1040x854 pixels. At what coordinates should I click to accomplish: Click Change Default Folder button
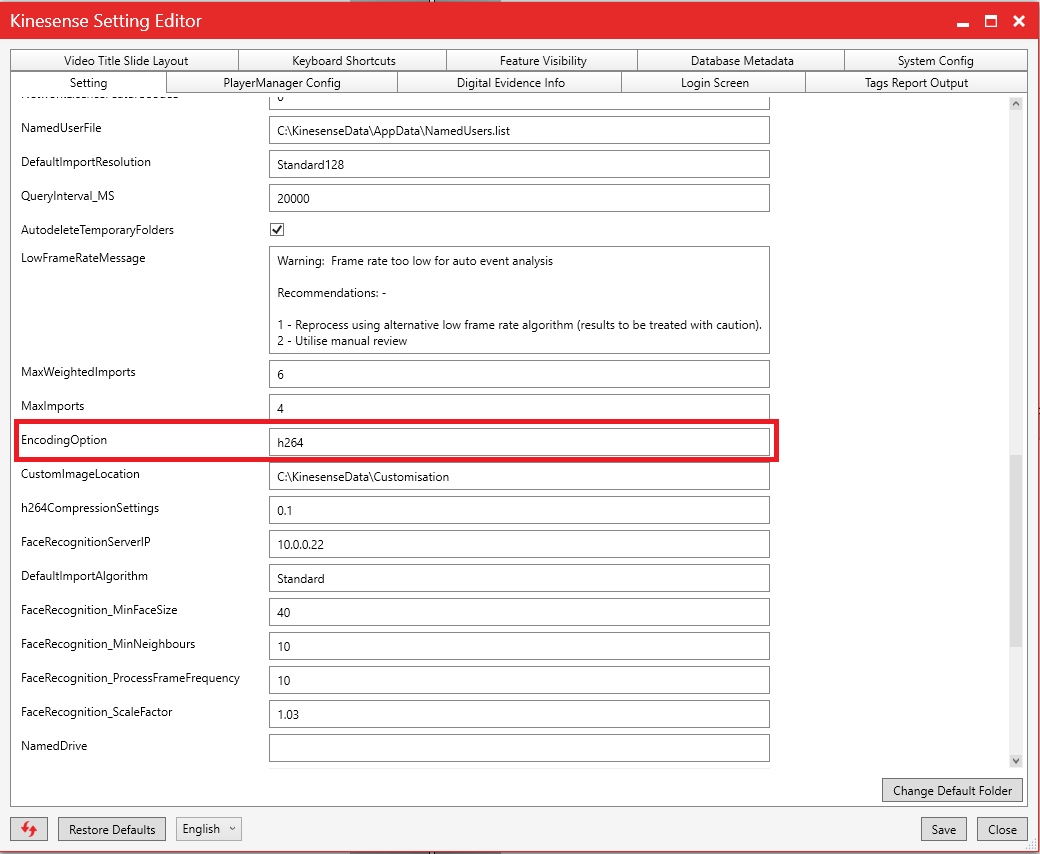click(952, 790)
